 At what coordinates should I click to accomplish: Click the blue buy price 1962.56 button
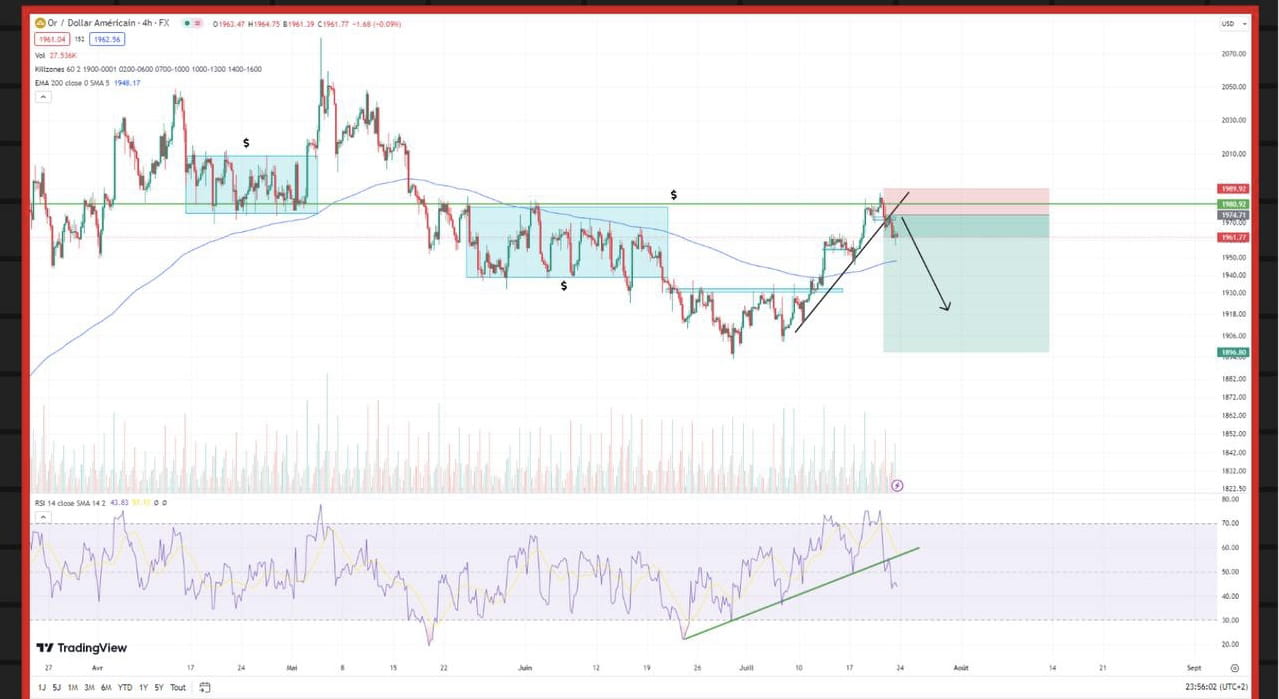(x=107, y=39)
